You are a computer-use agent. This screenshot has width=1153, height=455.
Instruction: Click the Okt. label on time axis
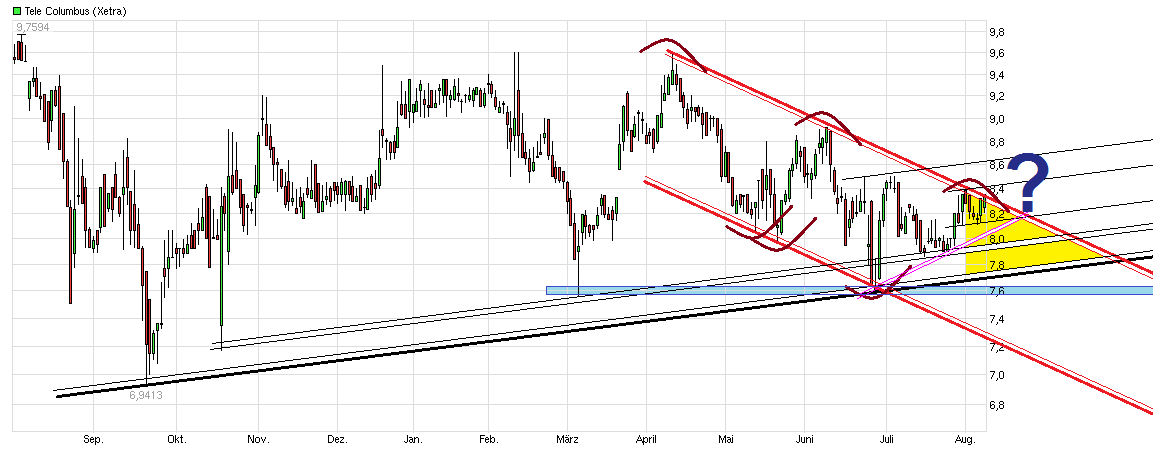177,440
